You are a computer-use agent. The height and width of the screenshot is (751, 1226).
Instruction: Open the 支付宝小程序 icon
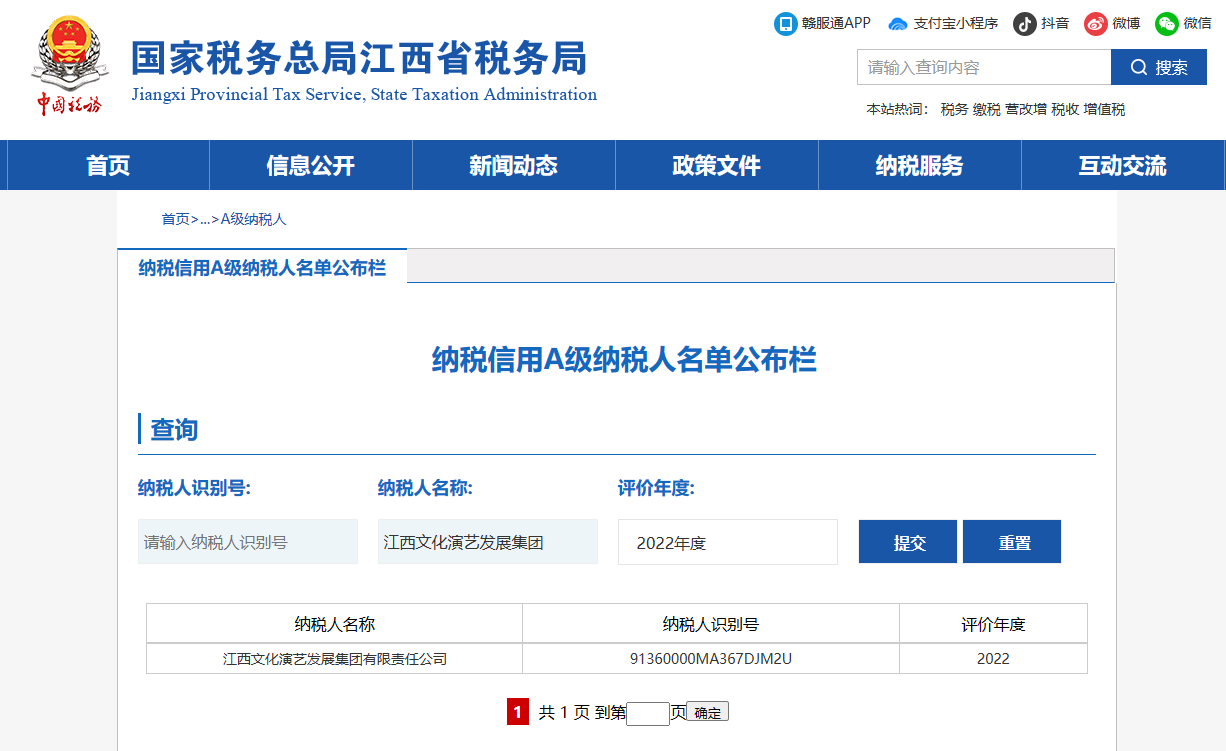(898, 23)
